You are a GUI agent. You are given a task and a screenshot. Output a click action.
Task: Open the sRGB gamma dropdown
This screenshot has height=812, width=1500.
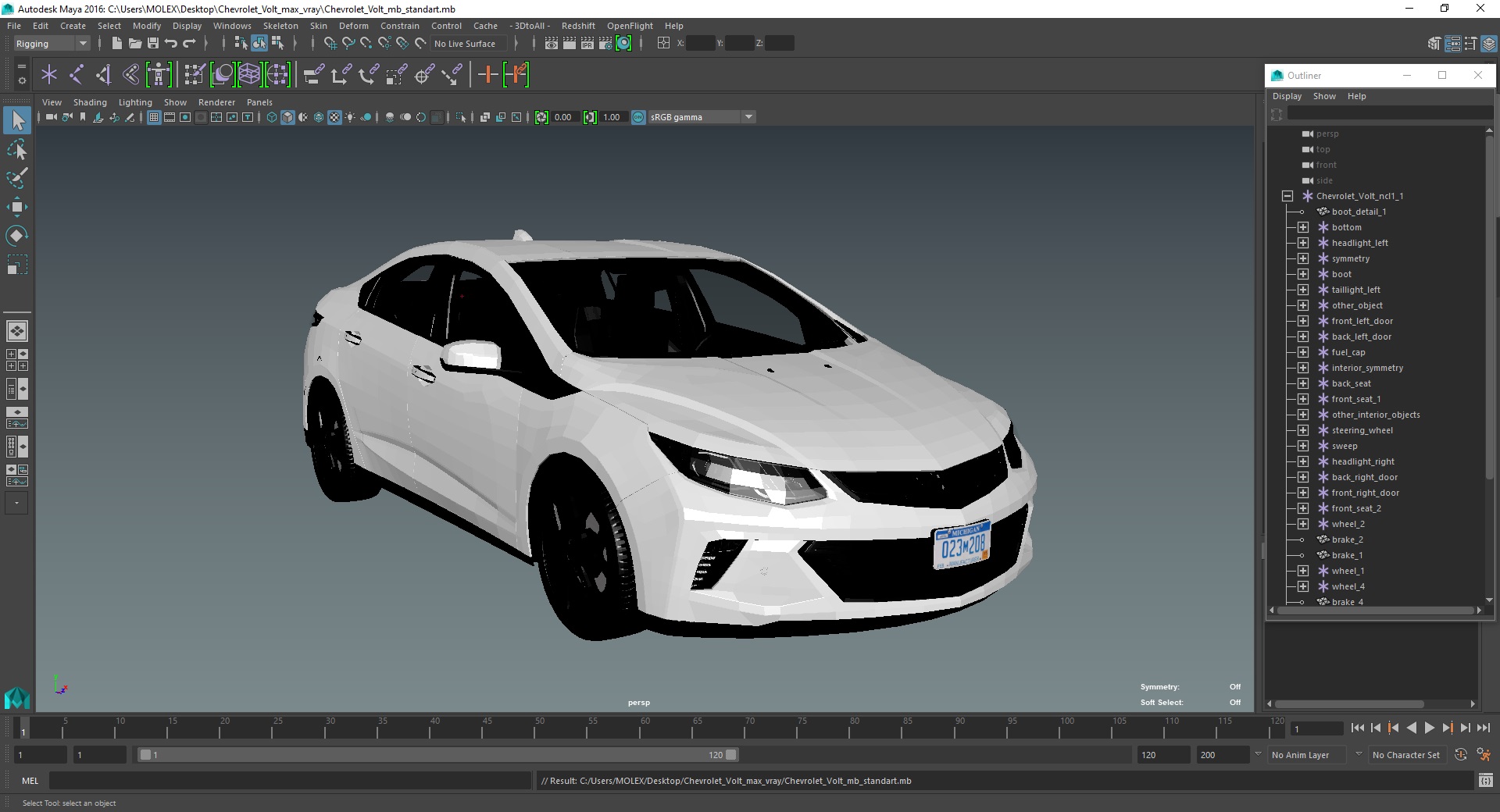coord(702,117)
